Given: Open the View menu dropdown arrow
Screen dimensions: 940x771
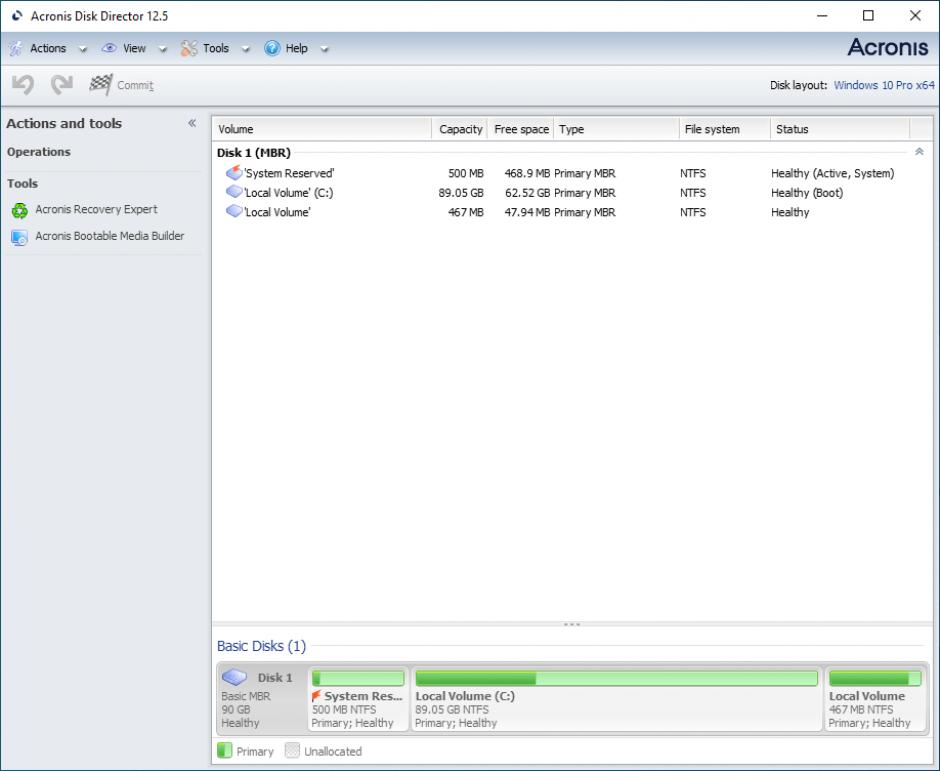Looking at the screenshot, I should (x=162, y=49).
